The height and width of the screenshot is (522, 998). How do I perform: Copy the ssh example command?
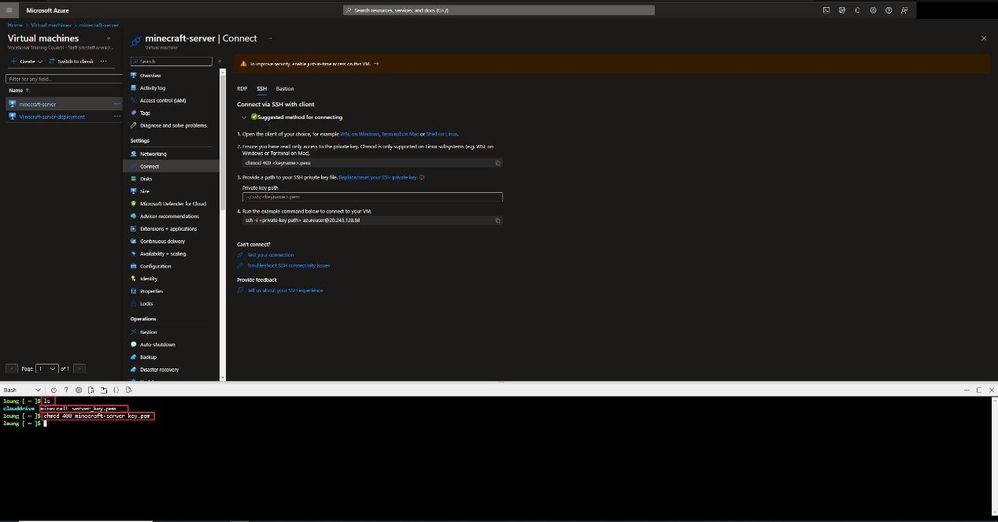pyautogui.click(x=498, y=220)
